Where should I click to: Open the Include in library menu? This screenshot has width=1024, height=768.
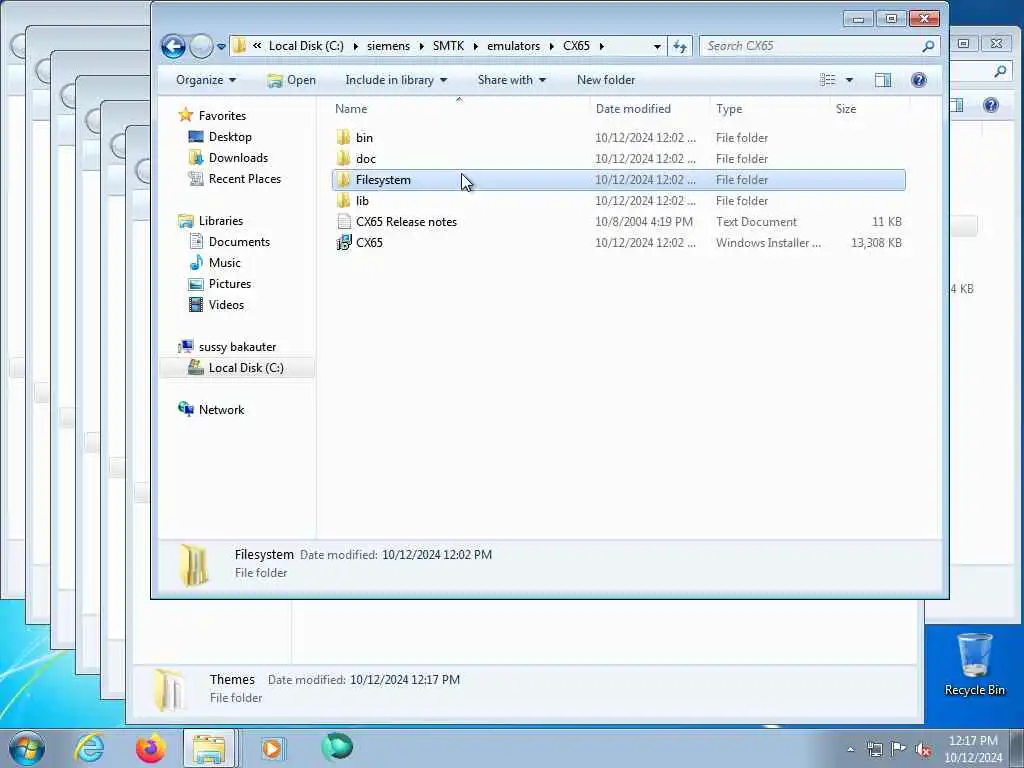(x=396, y=80)
